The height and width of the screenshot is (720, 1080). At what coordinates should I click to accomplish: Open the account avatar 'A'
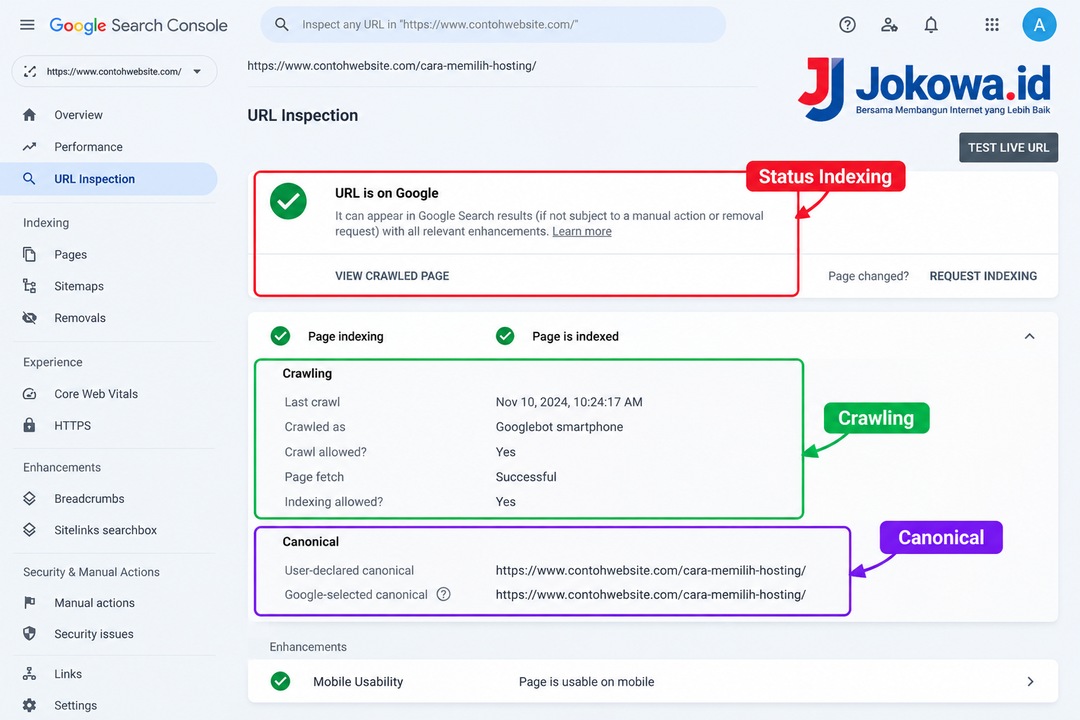[1039, 25]
